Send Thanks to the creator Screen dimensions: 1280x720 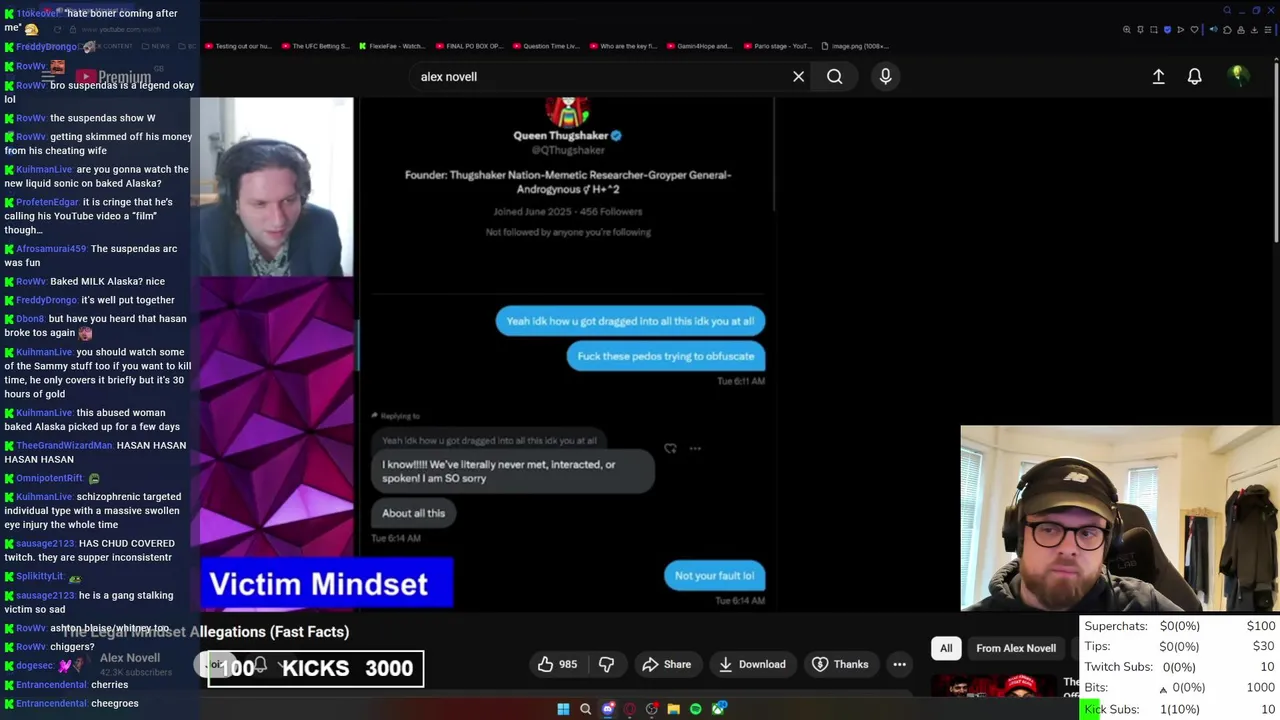pyautogui.click(x=840, y=664)
